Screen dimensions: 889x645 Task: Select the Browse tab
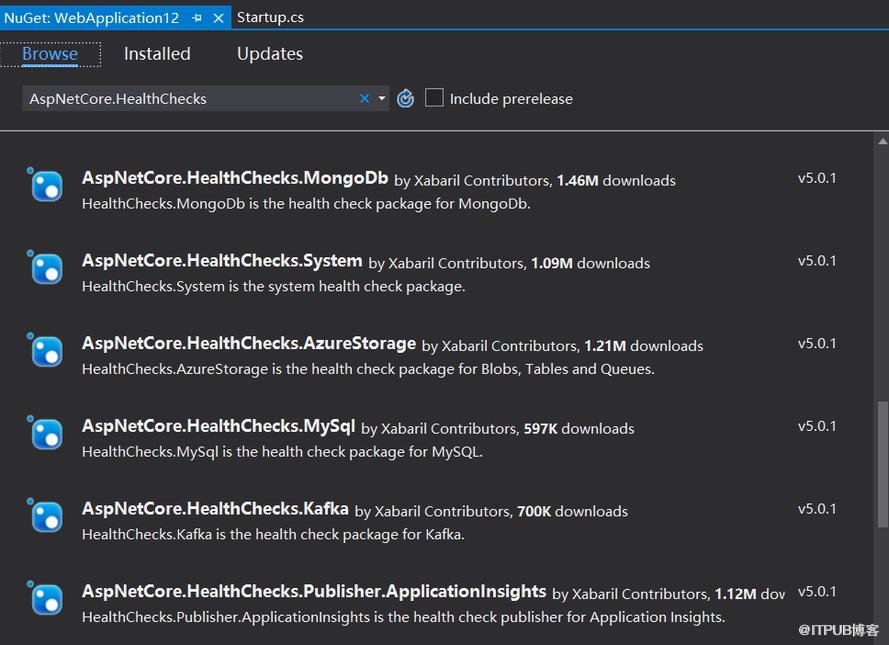tap(50, 54)
